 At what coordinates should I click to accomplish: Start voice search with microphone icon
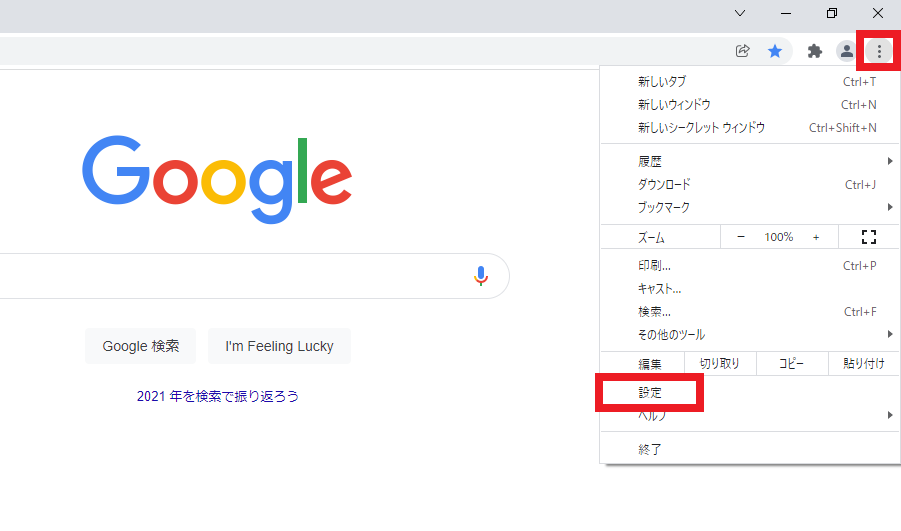(481, 276)
